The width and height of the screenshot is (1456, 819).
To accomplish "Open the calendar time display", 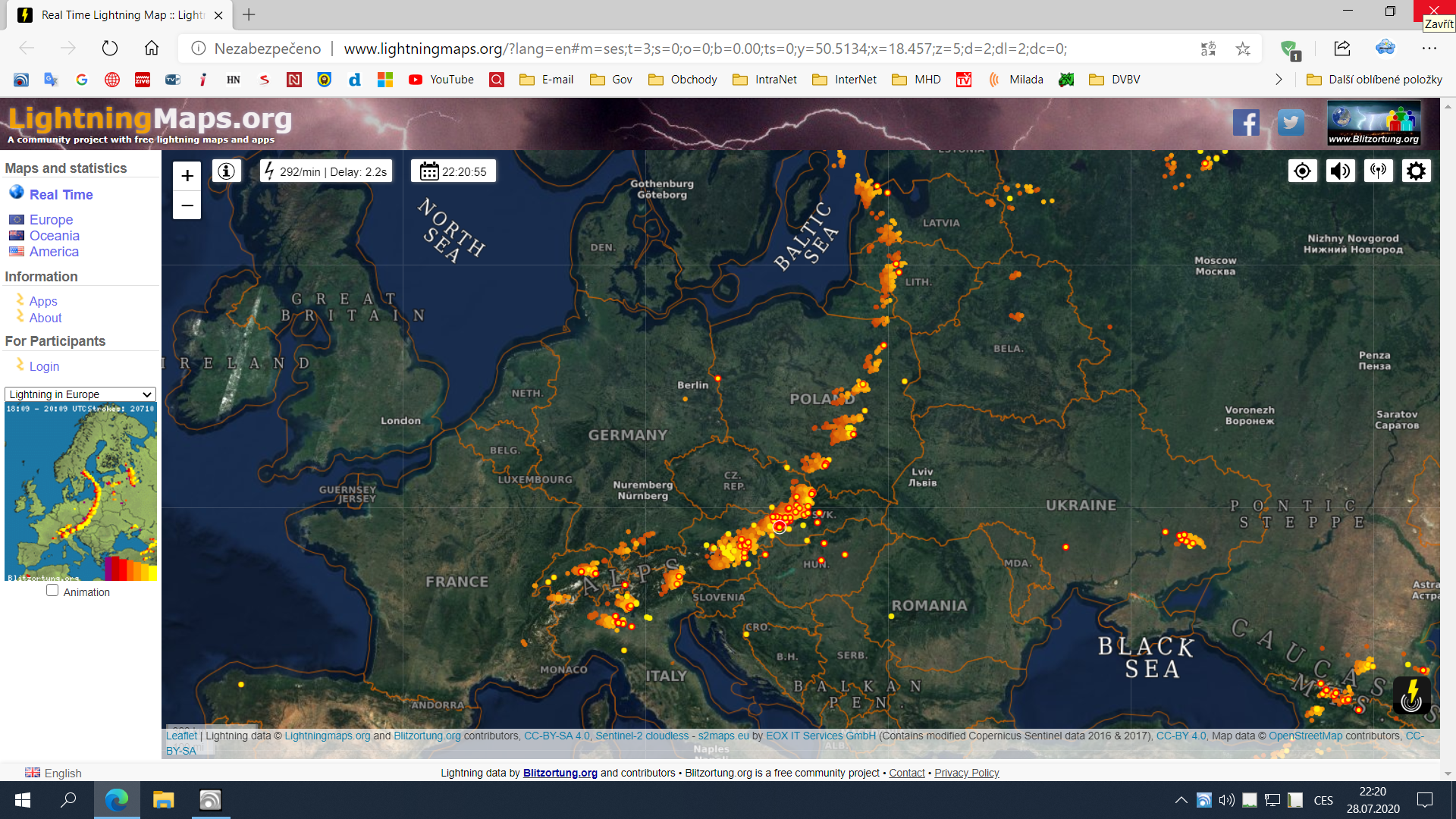I will click(453, 171).
